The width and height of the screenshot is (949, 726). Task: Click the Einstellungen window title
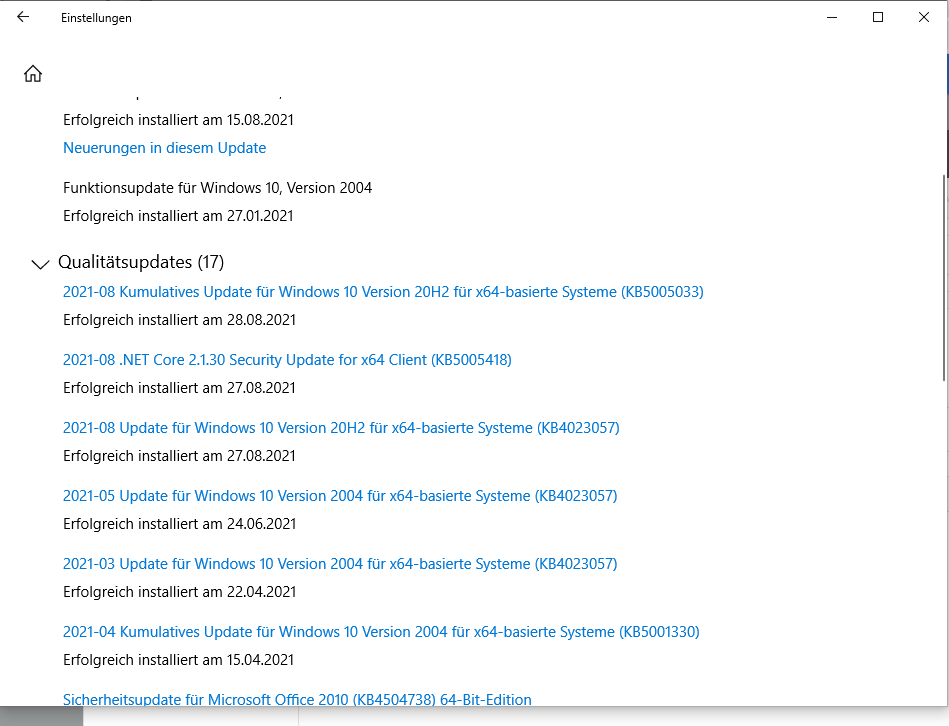click(x=96, y=18)
